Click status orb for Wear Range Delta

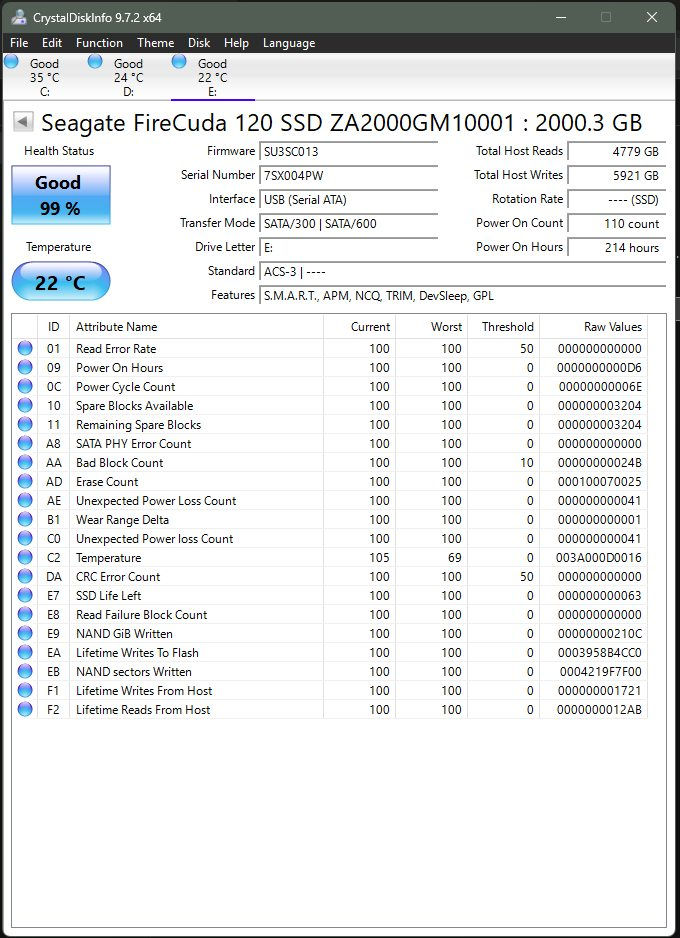click(25, 519)
